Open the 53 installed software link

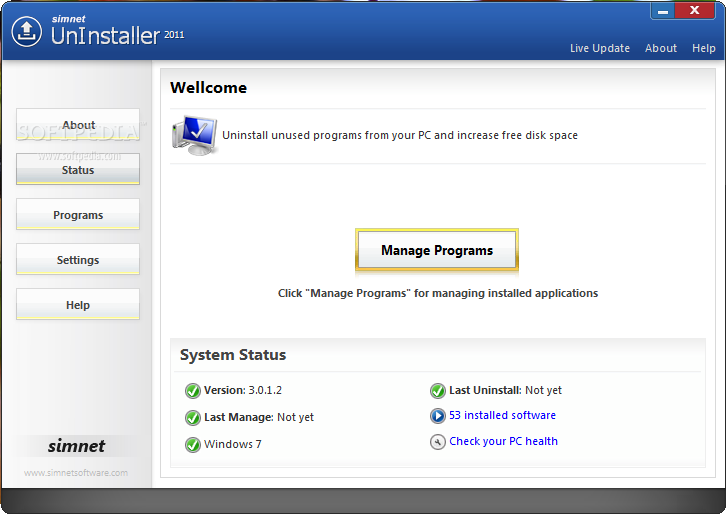[x=502, y=415]
